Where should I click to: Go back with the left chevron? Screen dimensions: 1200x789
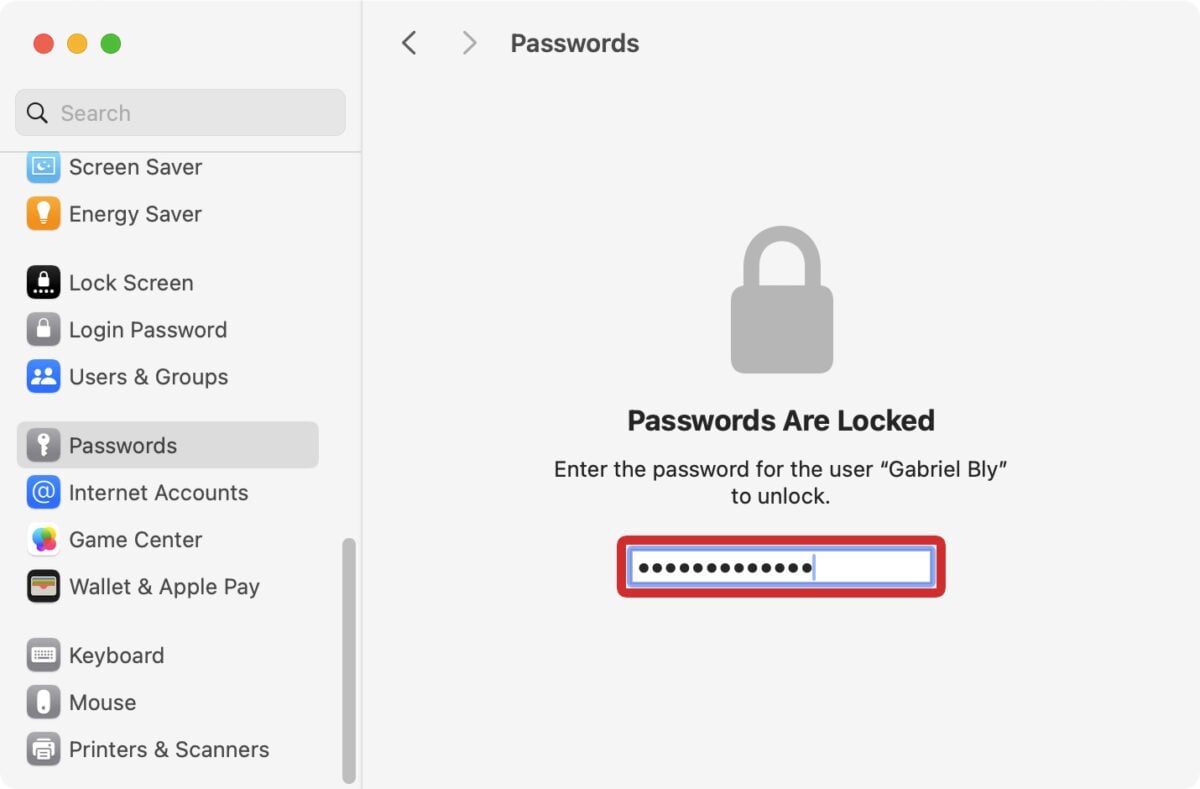click(408, 43)
